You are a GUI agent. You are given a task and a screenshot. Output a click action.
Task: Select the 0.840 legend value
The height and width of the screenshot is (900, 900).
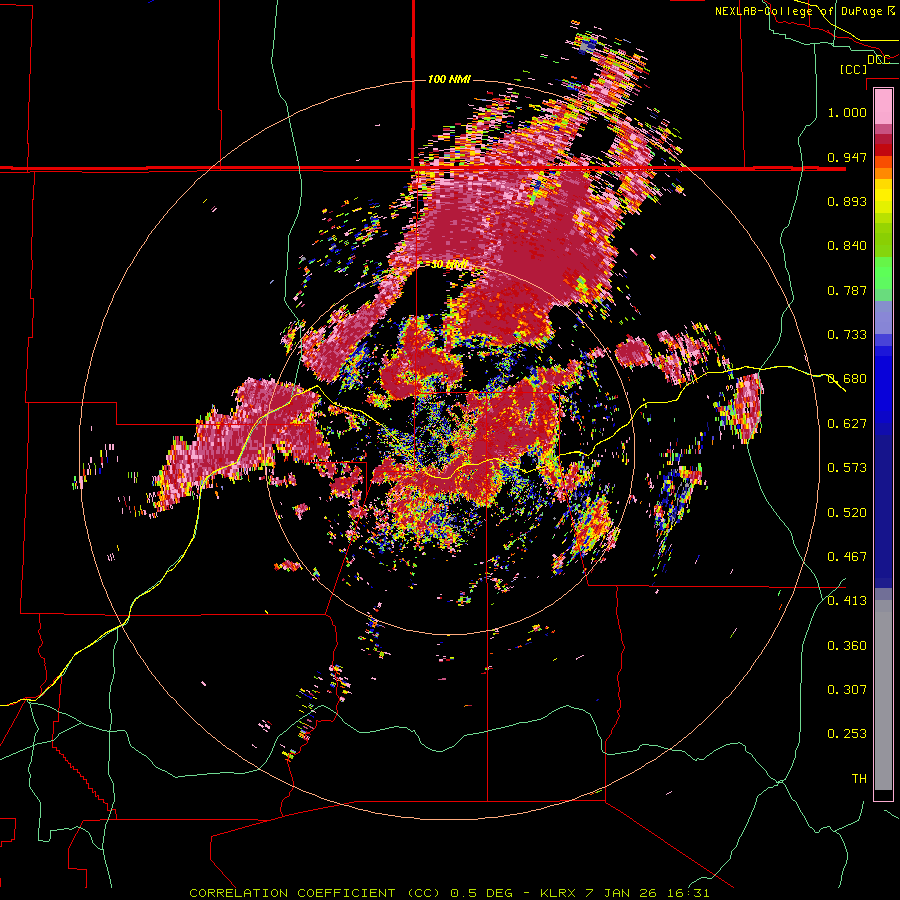847,246
